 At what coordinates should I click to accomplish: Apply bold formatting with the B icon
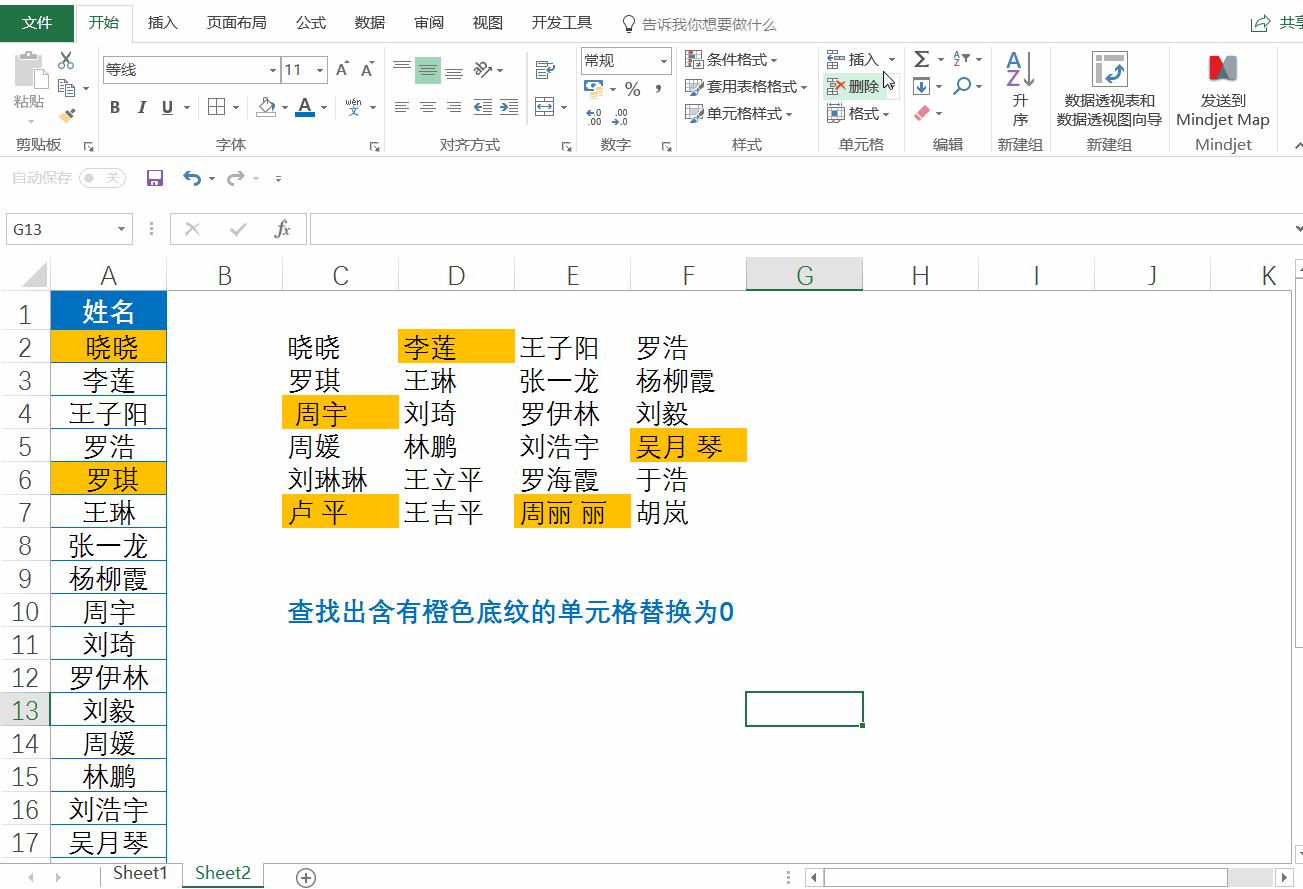click(x=114, y=108)
